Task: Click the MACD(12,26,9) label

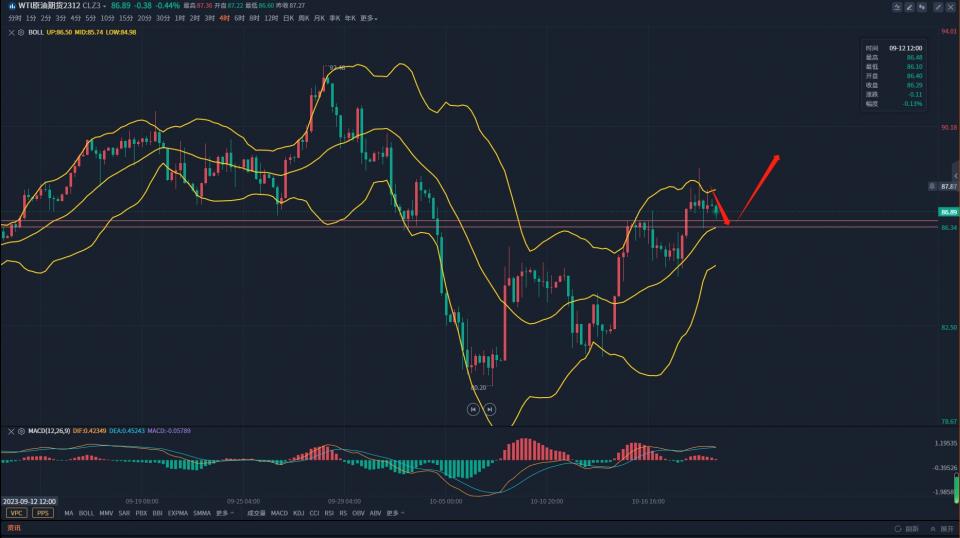Action: (49, 432)
